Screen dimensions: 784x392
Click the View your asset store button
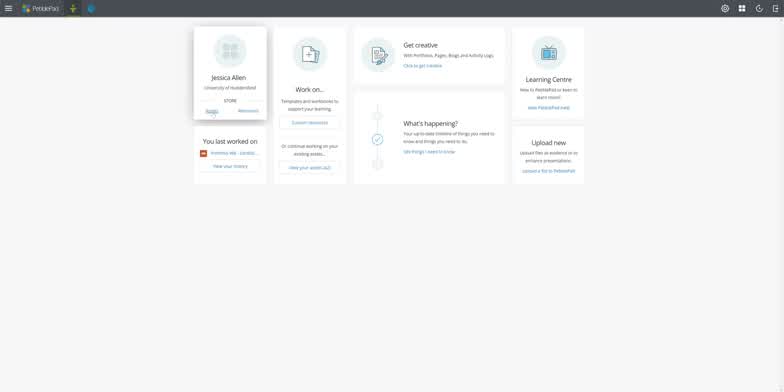pos(310,168)
